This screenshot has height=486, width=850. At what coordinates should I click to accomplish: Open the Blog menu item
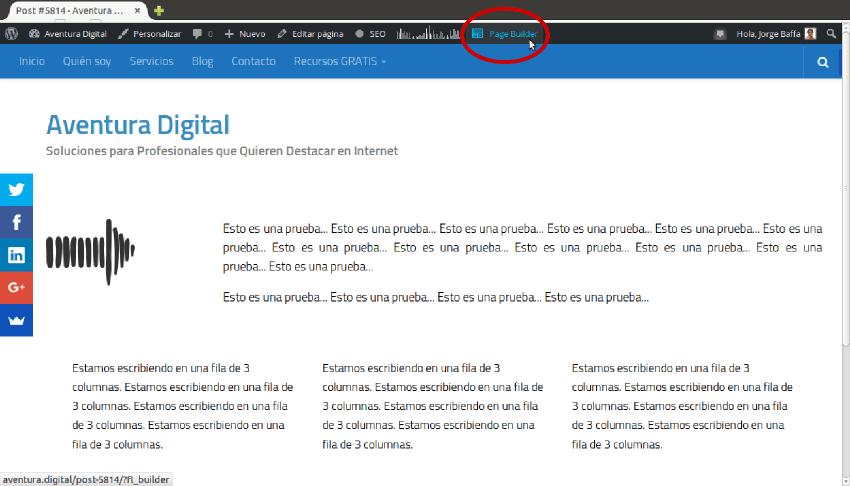tap(202, 62)
